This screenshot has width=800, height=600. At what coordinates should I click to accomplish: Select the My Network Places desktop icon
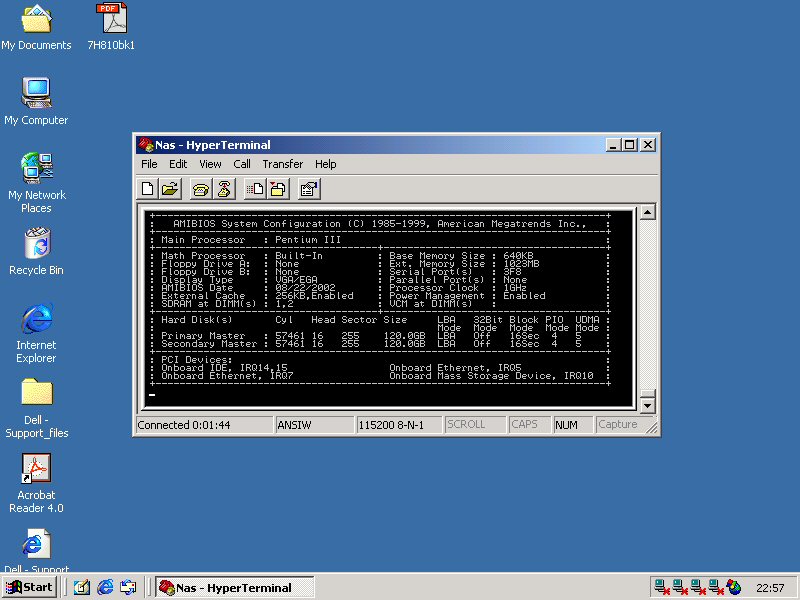tap(36, 183)
